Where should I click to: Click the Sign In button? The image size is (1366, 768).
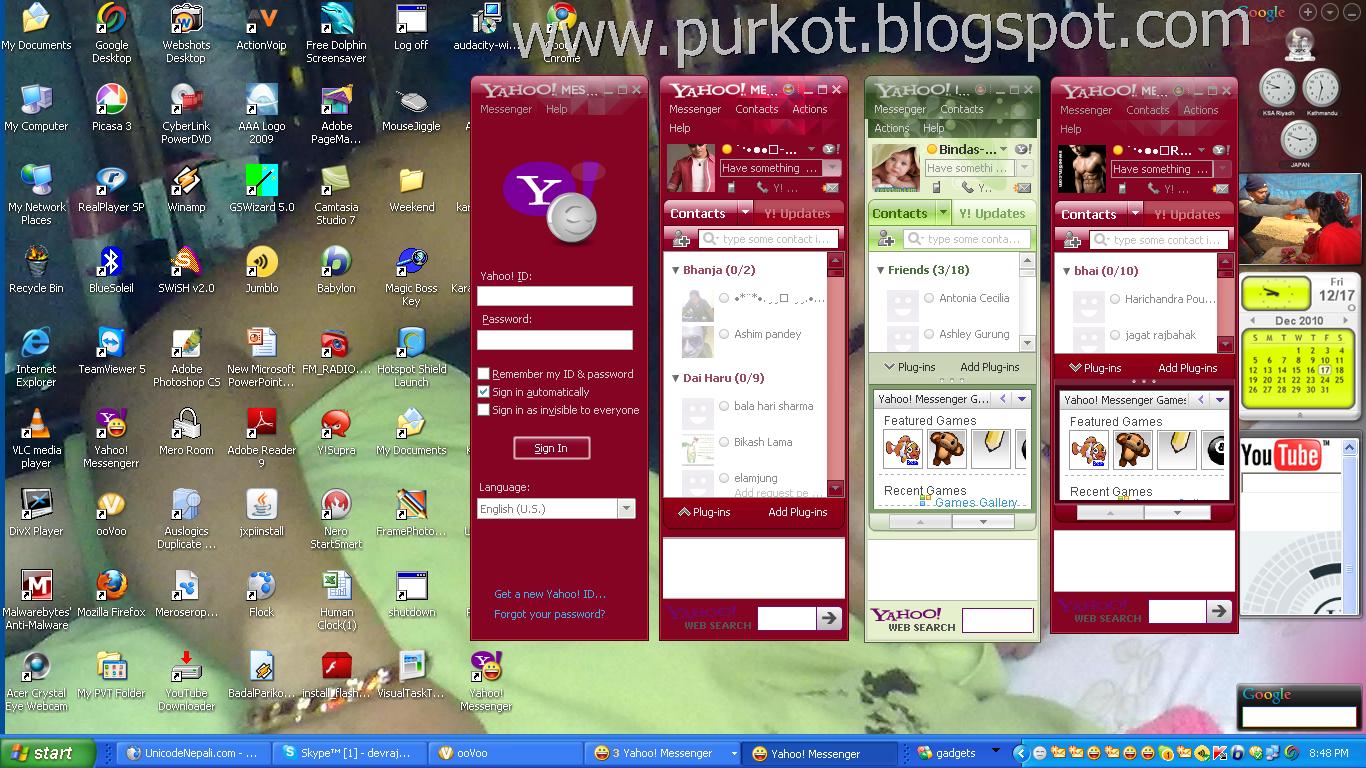tap(551, 448)
